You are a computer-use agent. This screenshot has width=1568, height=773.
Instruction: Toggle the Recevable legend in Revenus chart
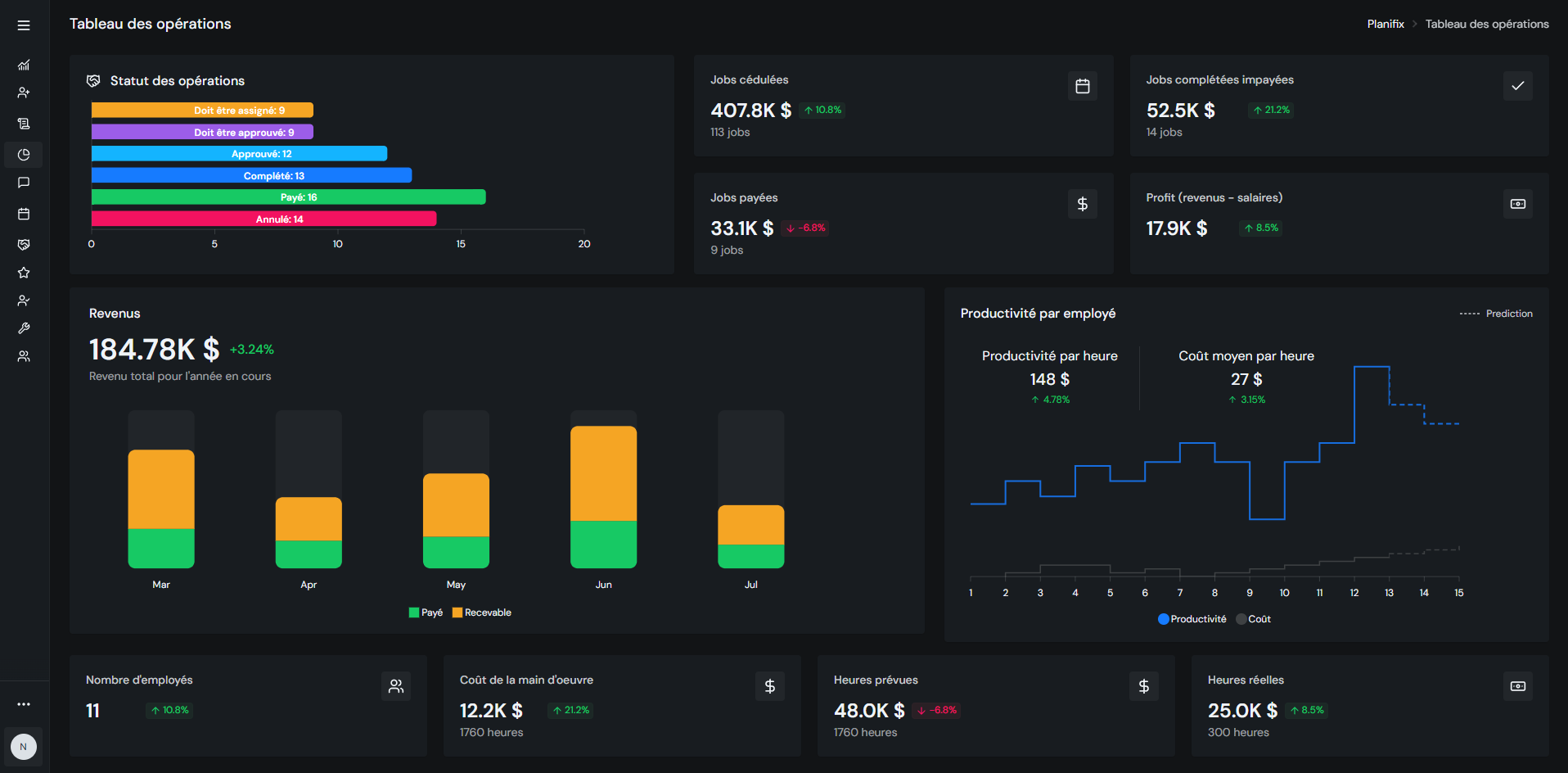pos(482,613)
